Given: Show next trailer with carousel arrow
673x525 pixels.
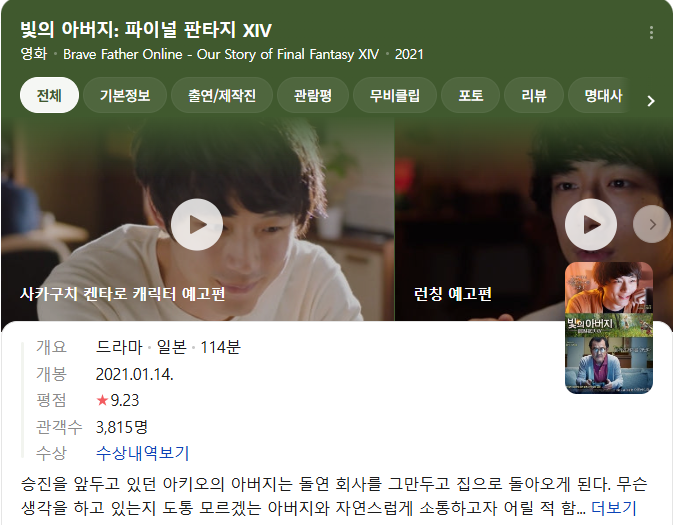Looking at the screenshot, I should pos(652,224).
